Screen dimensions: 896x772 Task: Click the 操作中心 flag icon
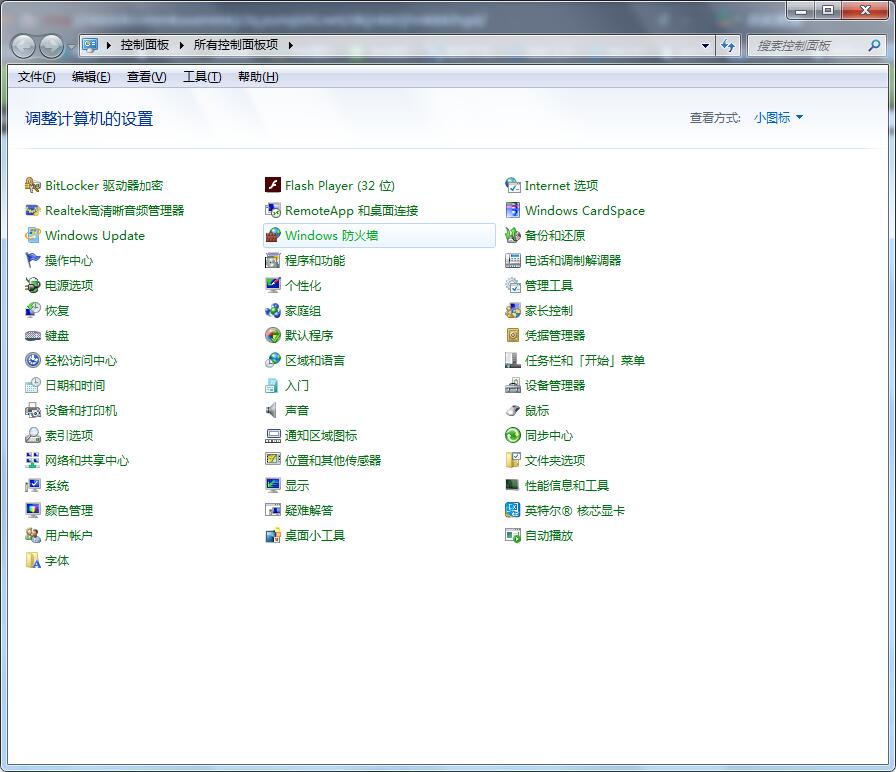(33, 260)
